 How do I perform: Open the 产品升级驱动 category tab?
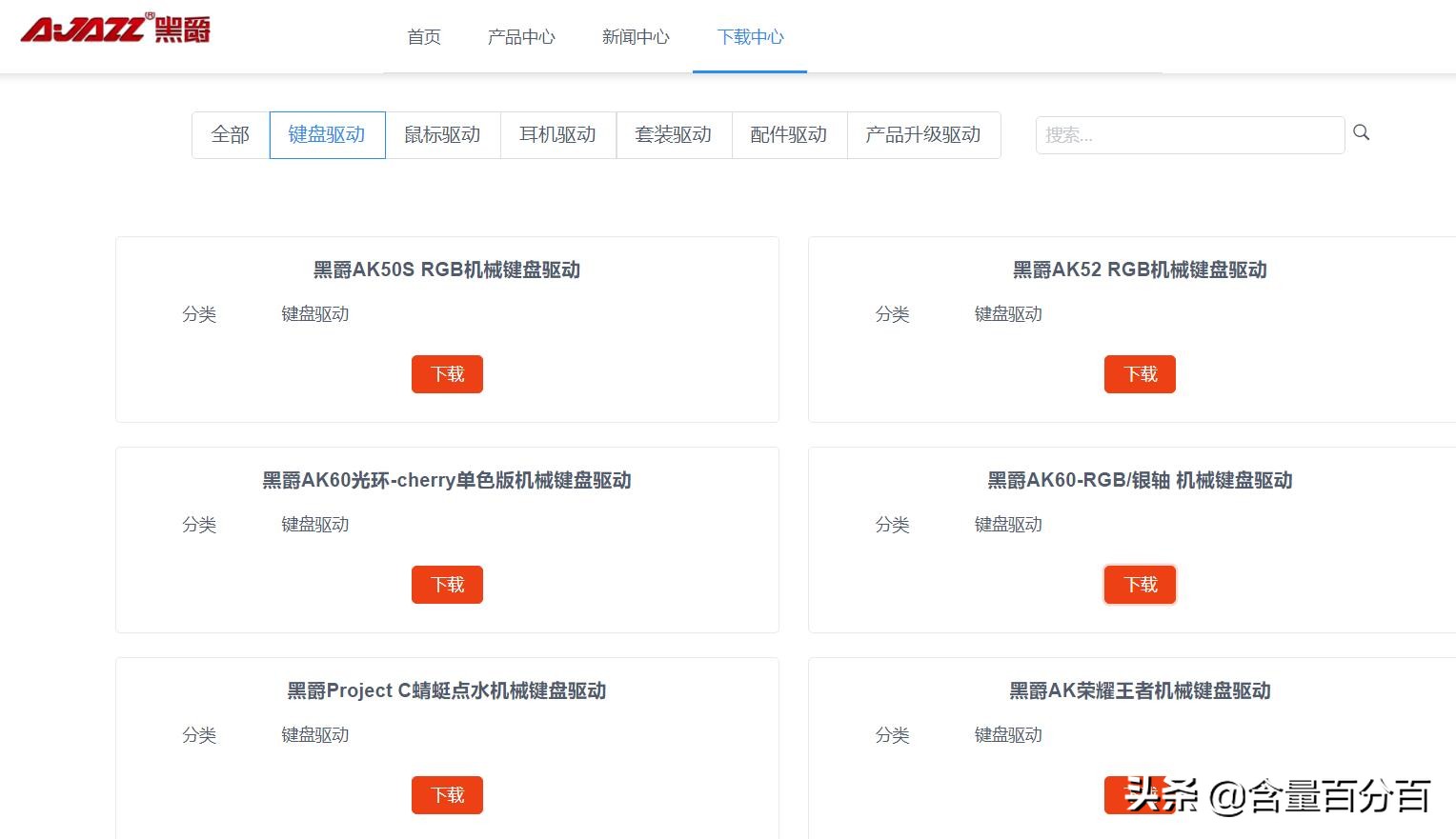click(x=923, y=135)
